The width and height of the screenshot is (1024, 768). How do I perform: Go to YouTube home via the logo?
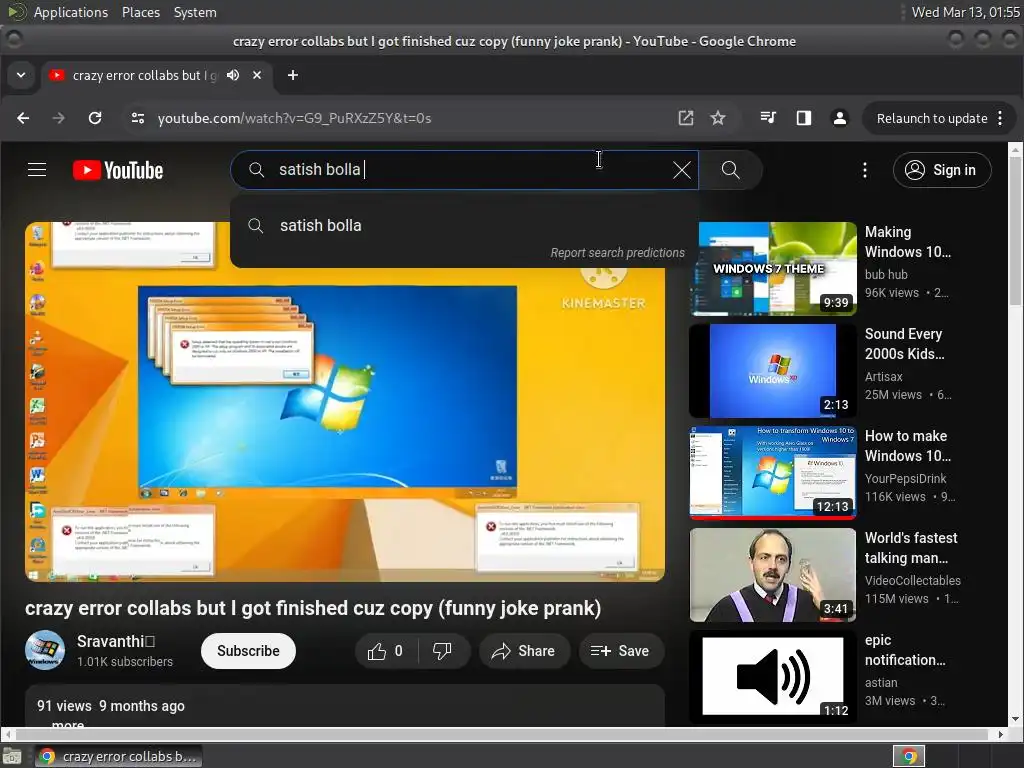(x=118, y=170)
